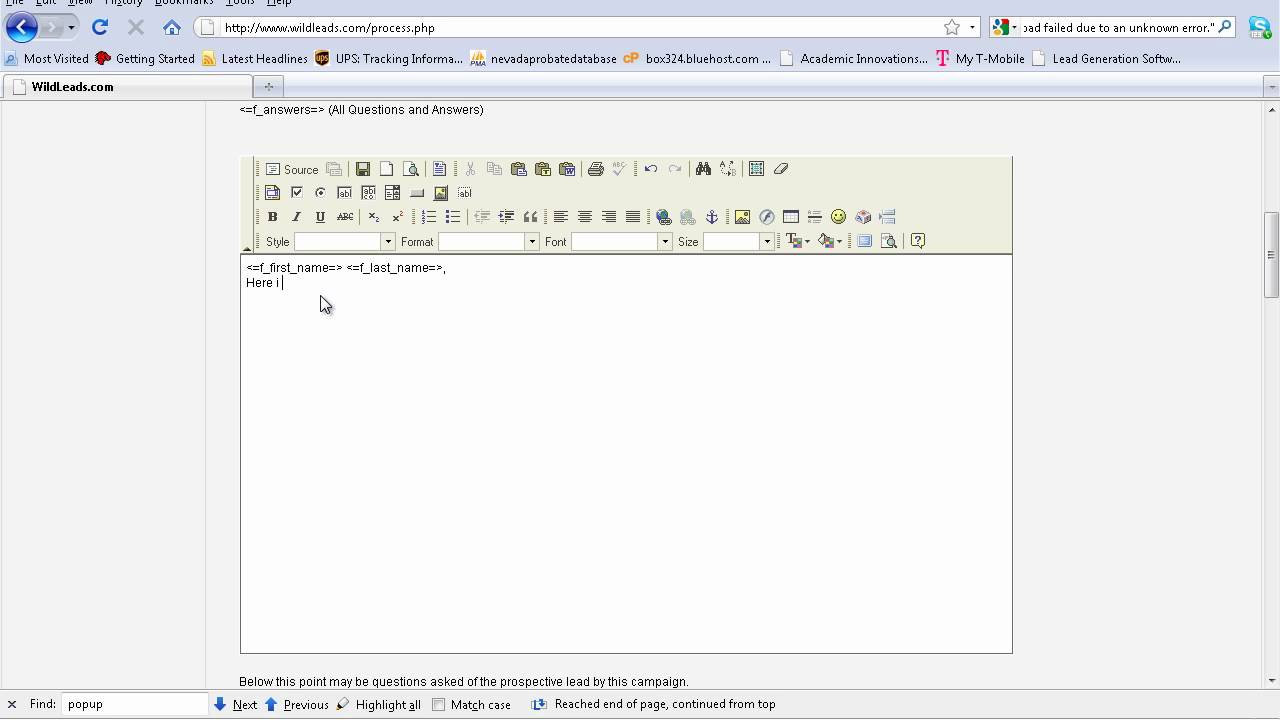The height and width of the screenshot is (720, 1280).
Task: Click Highlight all in find bar
Action: pos(378,704)
